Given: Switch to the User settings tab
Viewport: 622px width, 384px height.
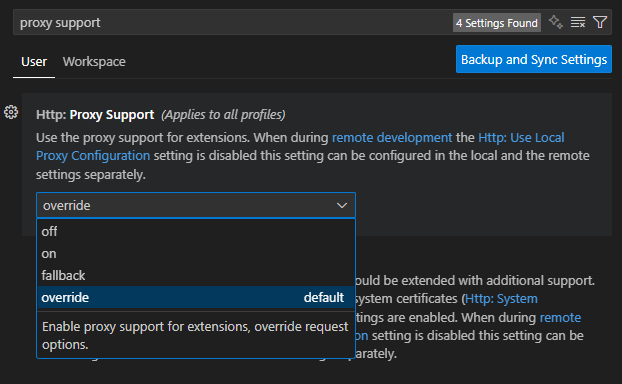Looking at the screenshot, I should tap(34, 62).
